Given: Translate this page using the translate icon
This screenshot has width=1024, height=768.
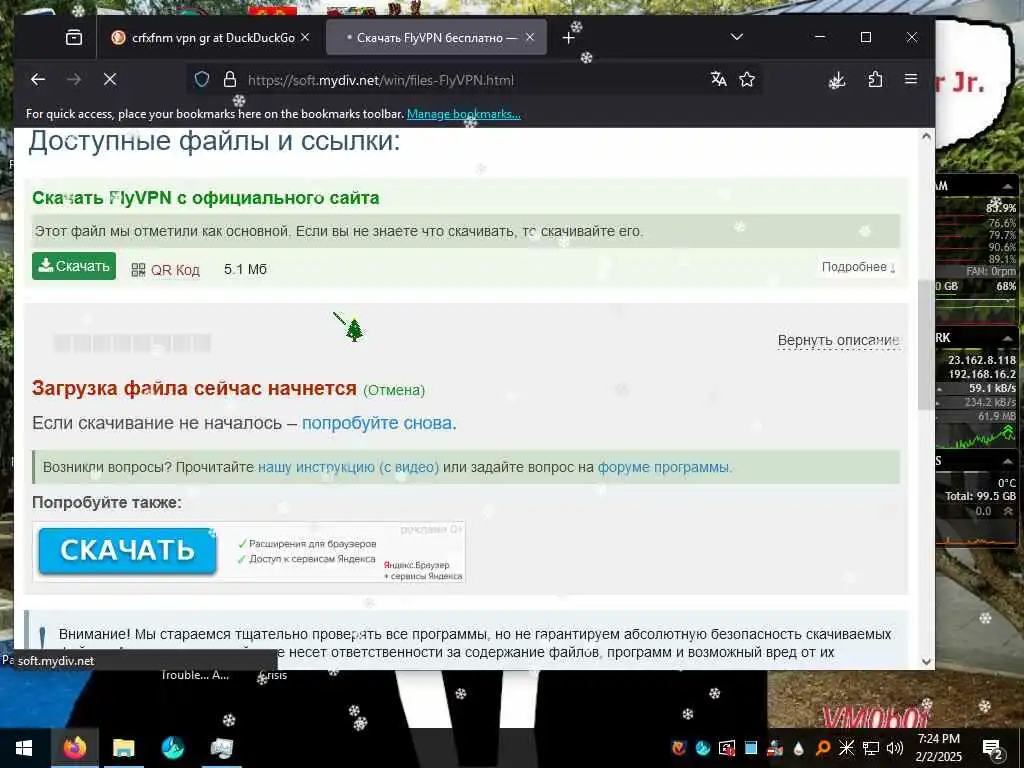Looking at the screenshot, I should (718, 80).
